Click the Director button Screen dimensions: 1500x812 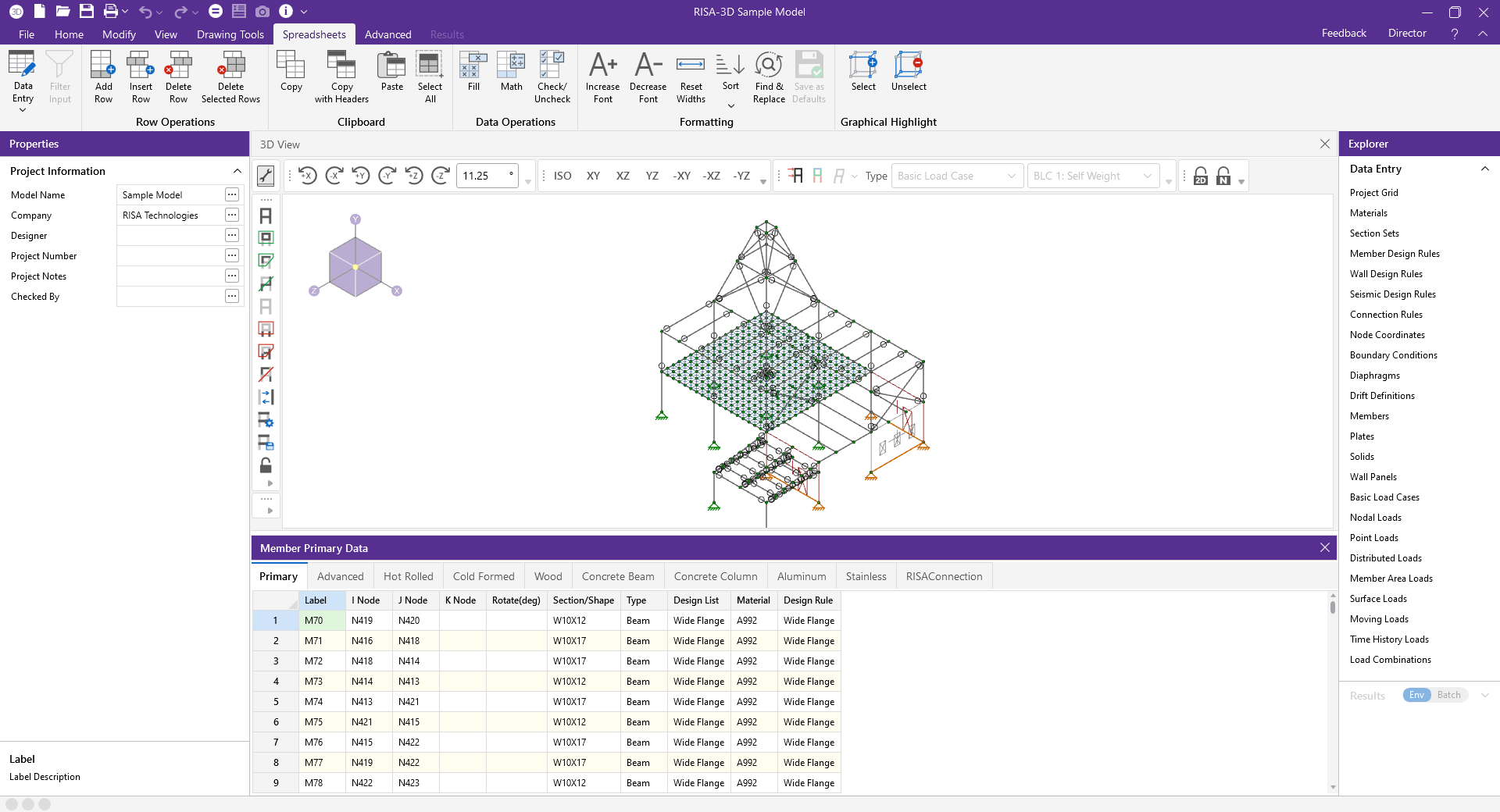pyautogui.click(x=1405, y=33)
